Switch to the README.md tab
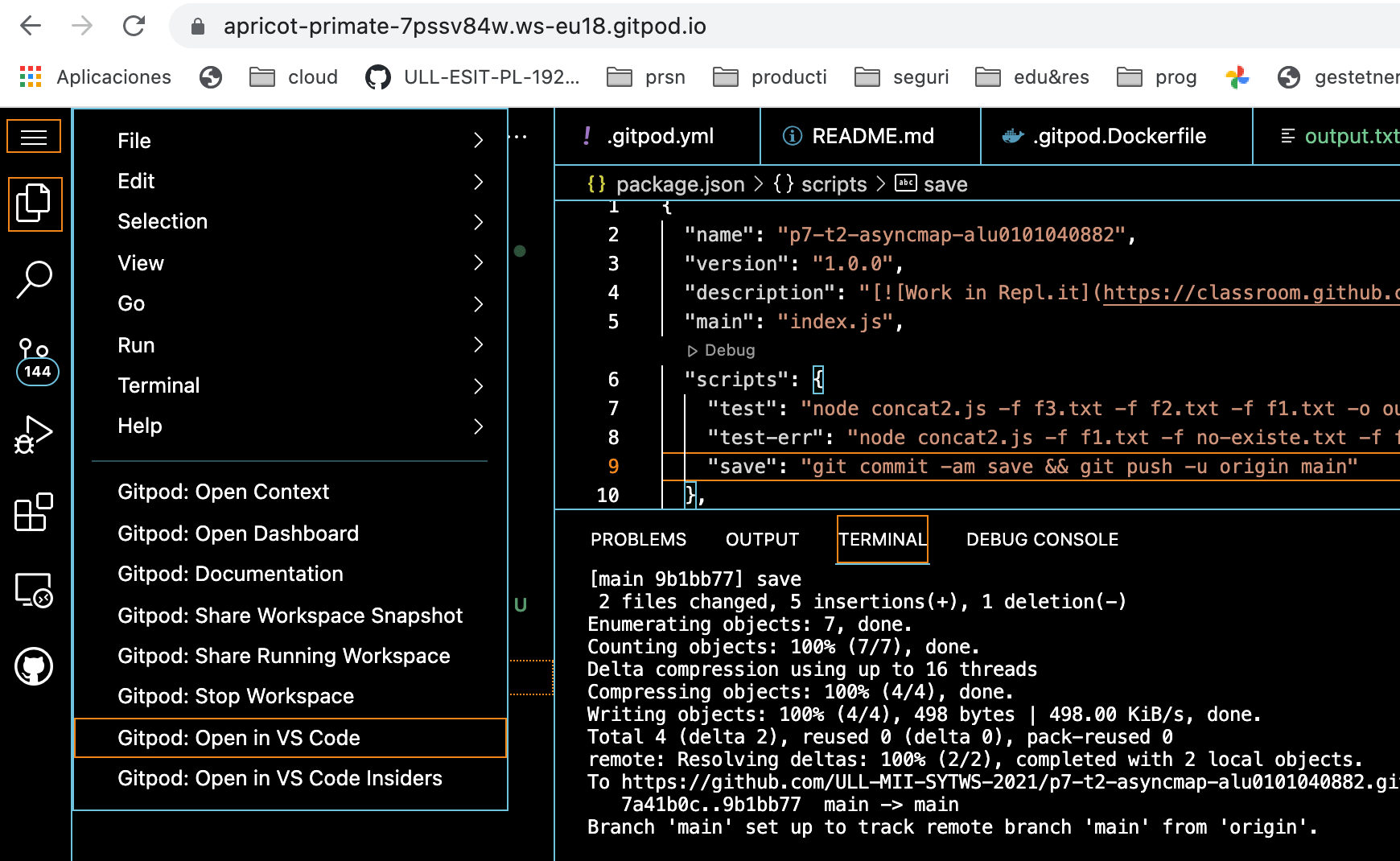 coord(871,136)
